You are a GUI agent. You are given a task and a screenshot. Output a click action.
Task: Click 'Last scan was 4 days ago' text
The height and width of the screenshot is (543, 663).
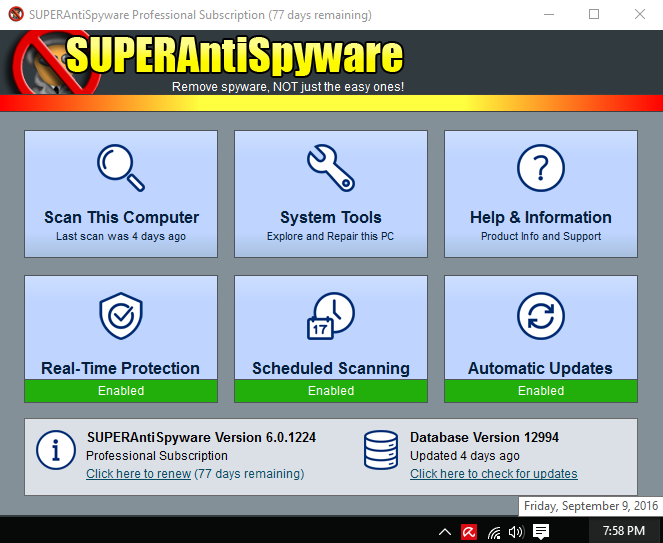(x=121, y=236)
